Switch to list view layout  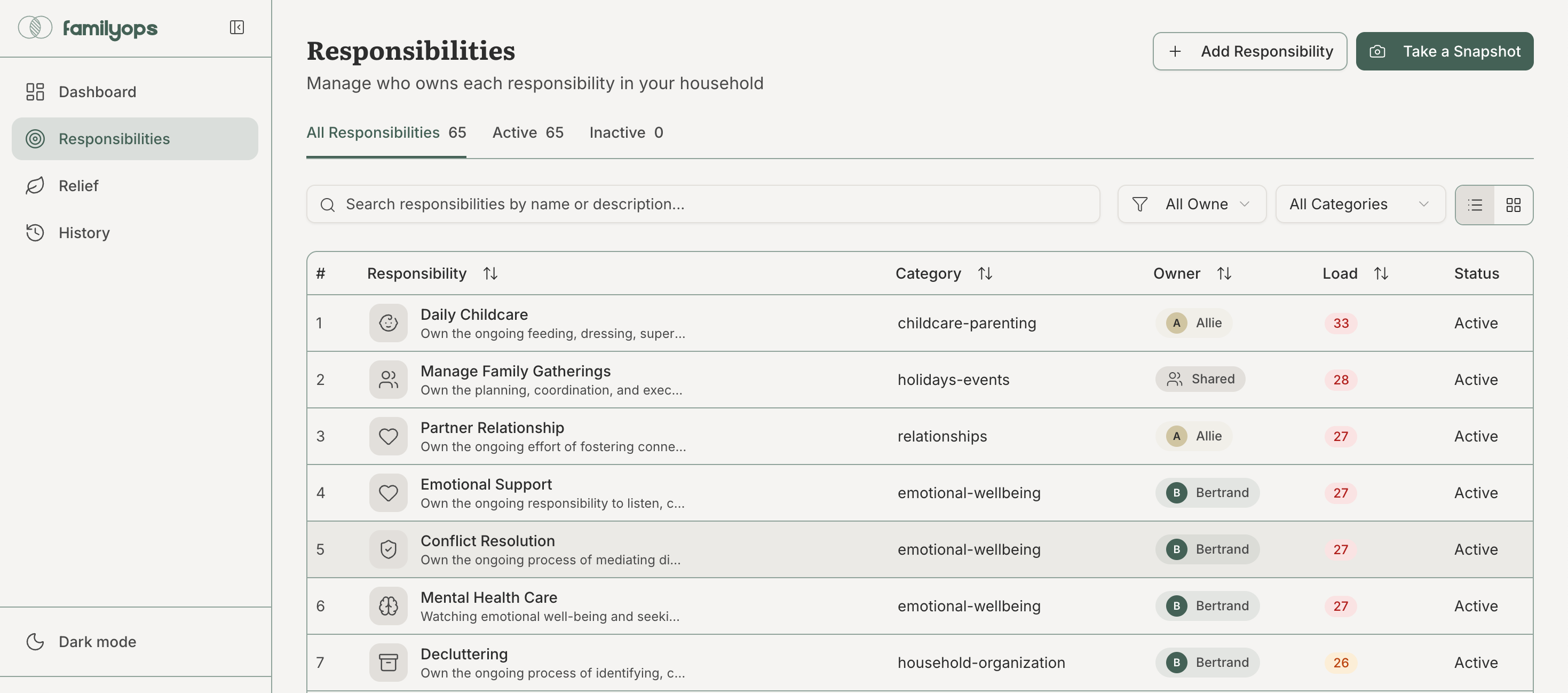click(x=1475, y=204)
